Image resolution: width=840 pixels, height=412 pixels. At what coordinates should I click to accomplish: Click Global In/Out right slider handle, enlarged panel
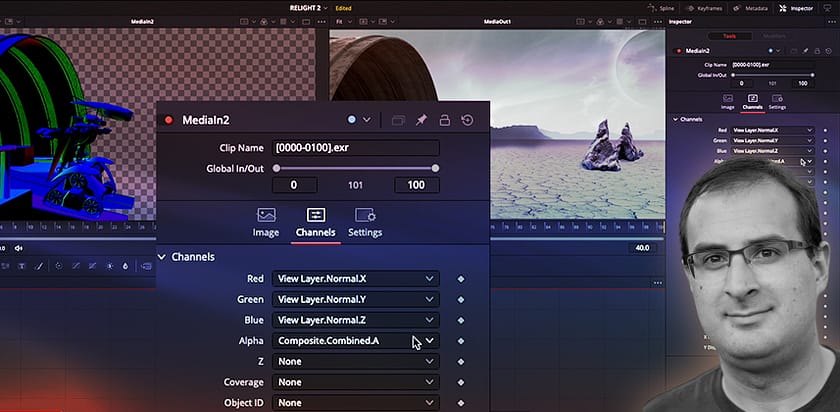click(436, 168)
